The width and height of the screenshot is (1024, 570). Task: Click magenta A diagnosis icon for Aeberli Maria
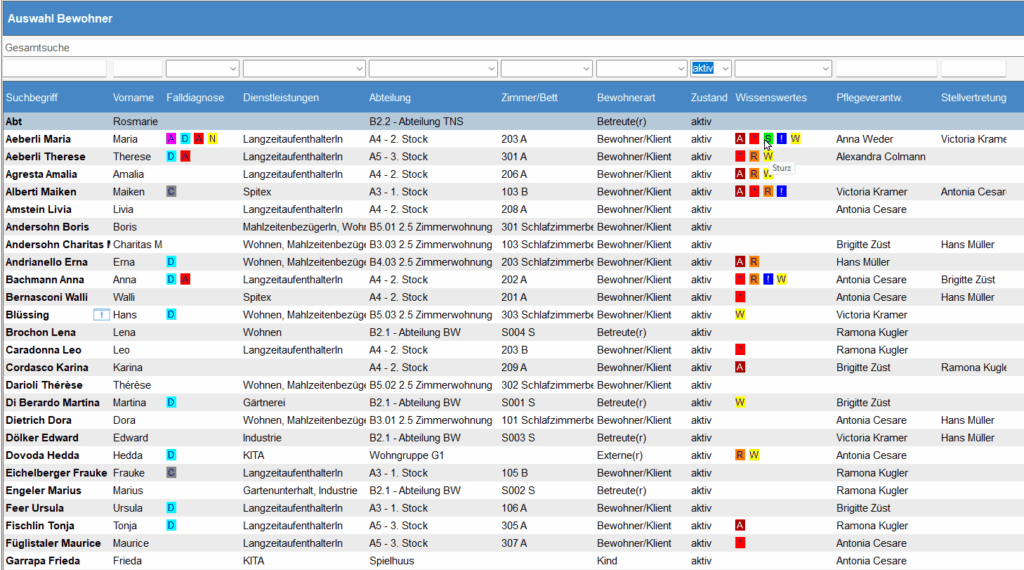click(x=172, y=139)
